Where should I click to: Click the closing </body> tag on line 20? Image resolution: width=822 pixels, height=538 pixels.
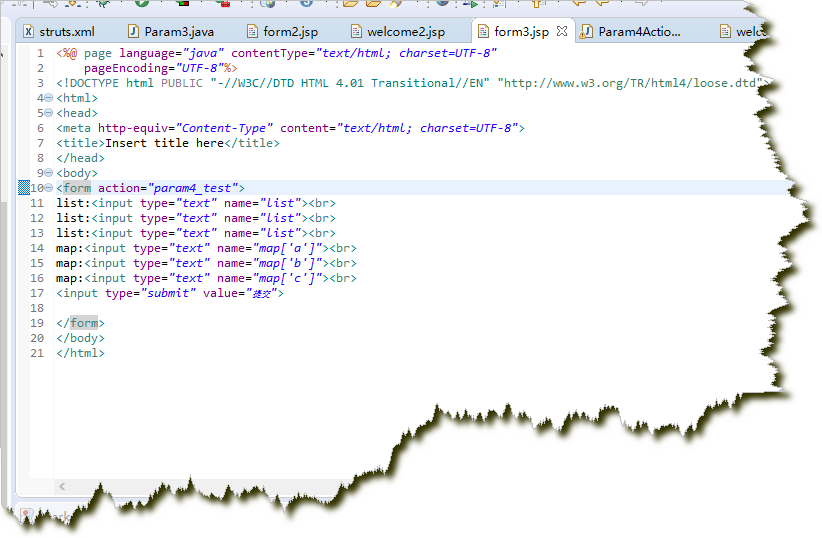pos(80,338)
